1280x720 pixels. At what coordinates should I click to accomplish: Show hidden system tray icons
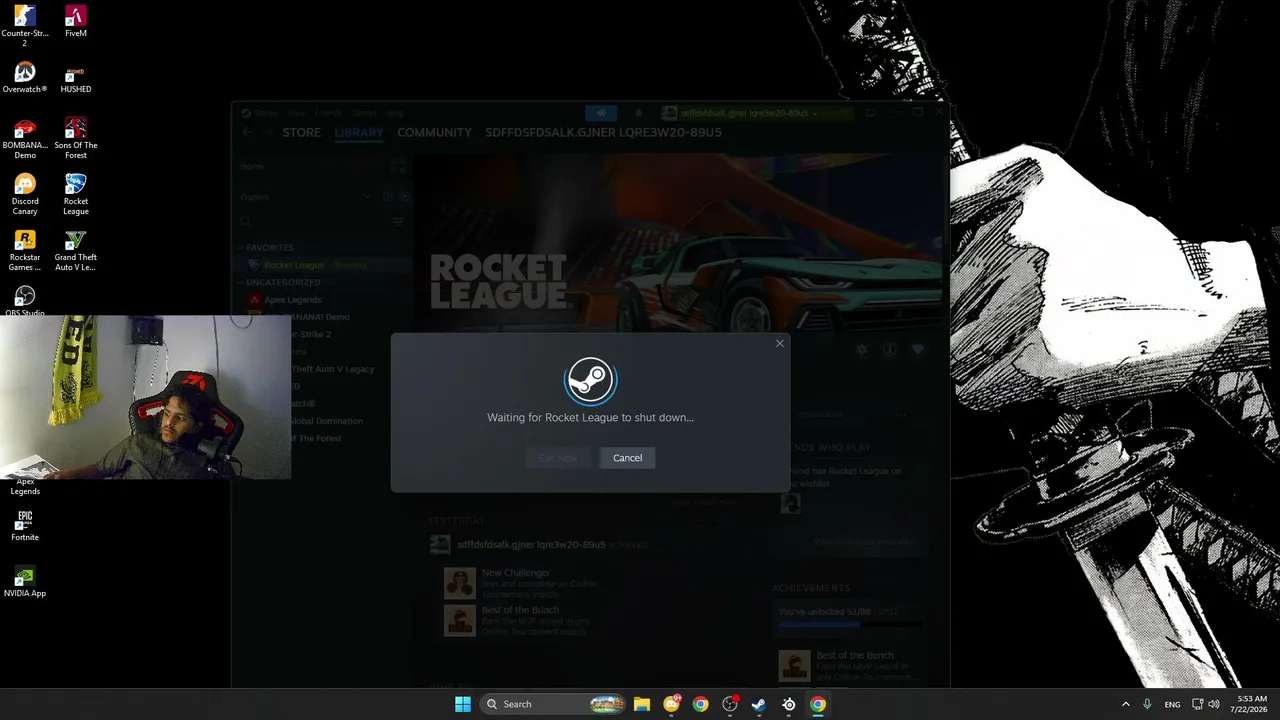(1125, 704)
